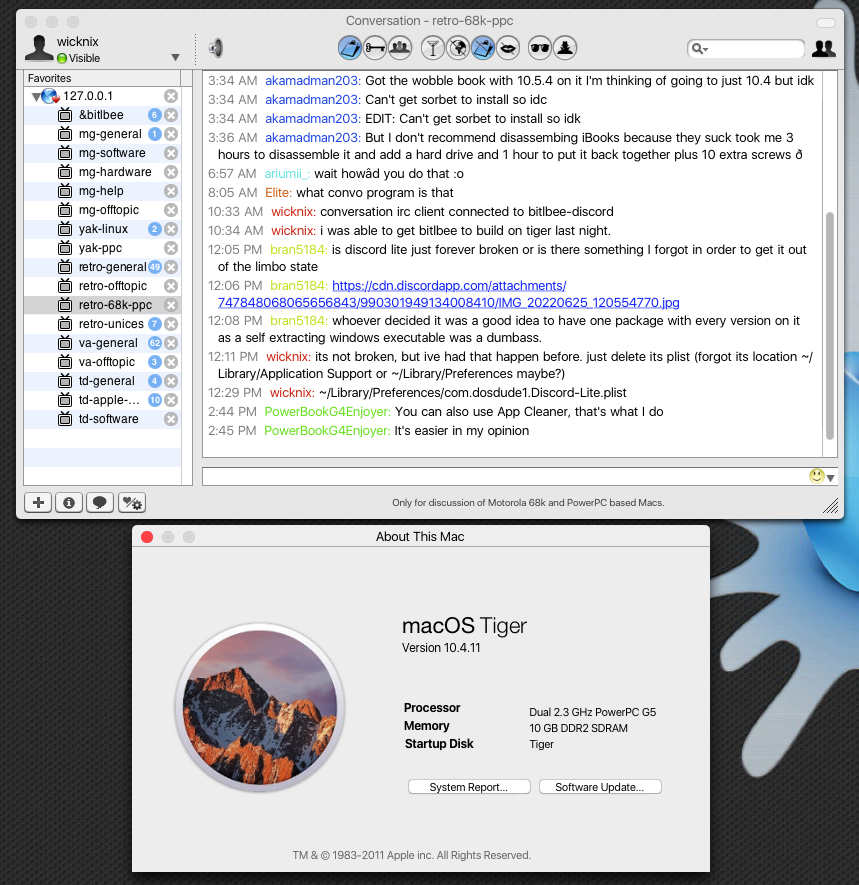
Task: Click the 62 unread badge on va-general
Action: 155,343
